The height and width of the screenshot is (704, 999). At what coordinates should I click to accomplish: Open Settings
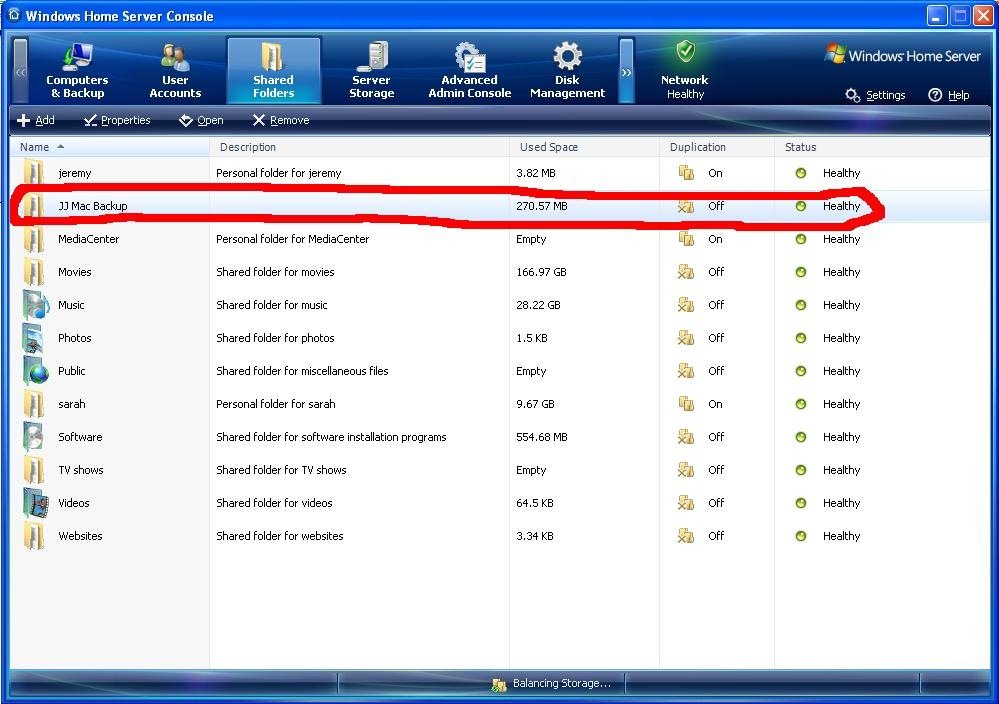[x=875, y=95]
